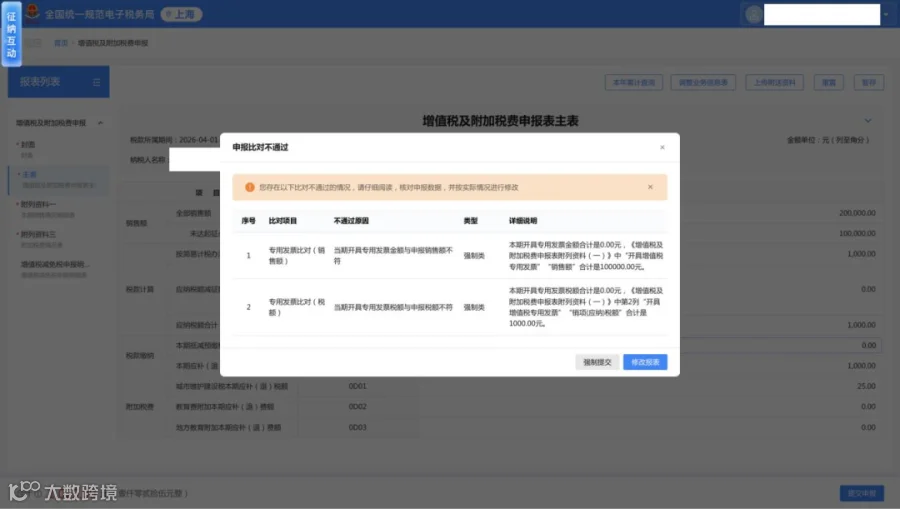
Task: Click reason 当期开具专用发票金额与申报销售额不符
Action: [393, 256]
